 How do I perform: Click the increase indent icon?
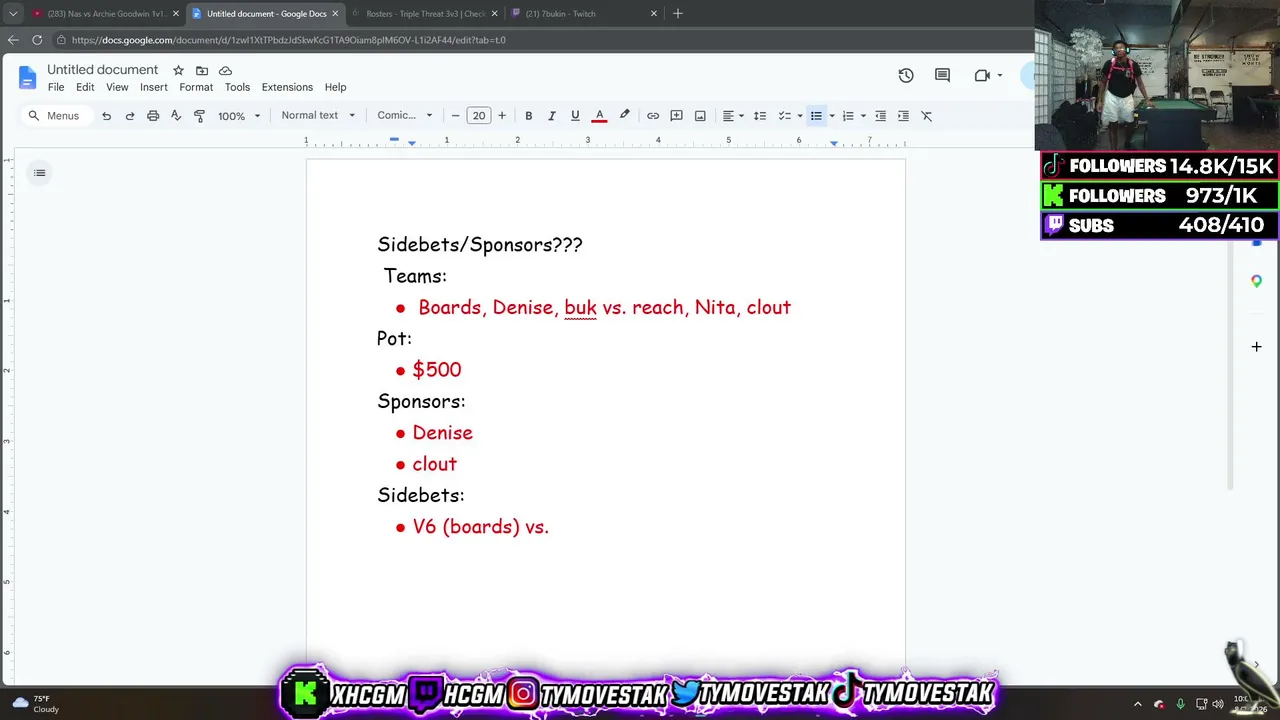pyautogui.click(x=903, y=116)
